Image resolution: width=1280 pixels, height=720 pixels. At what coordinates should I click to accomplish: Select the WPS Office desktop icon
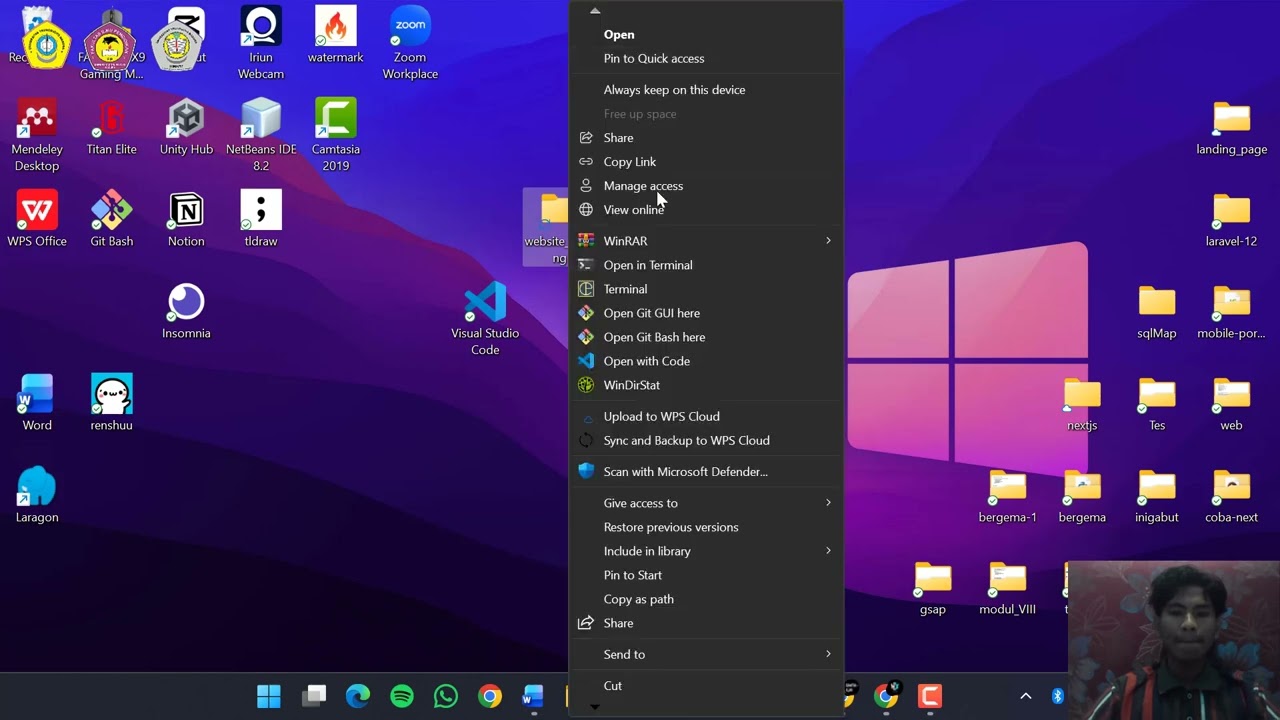37,219
